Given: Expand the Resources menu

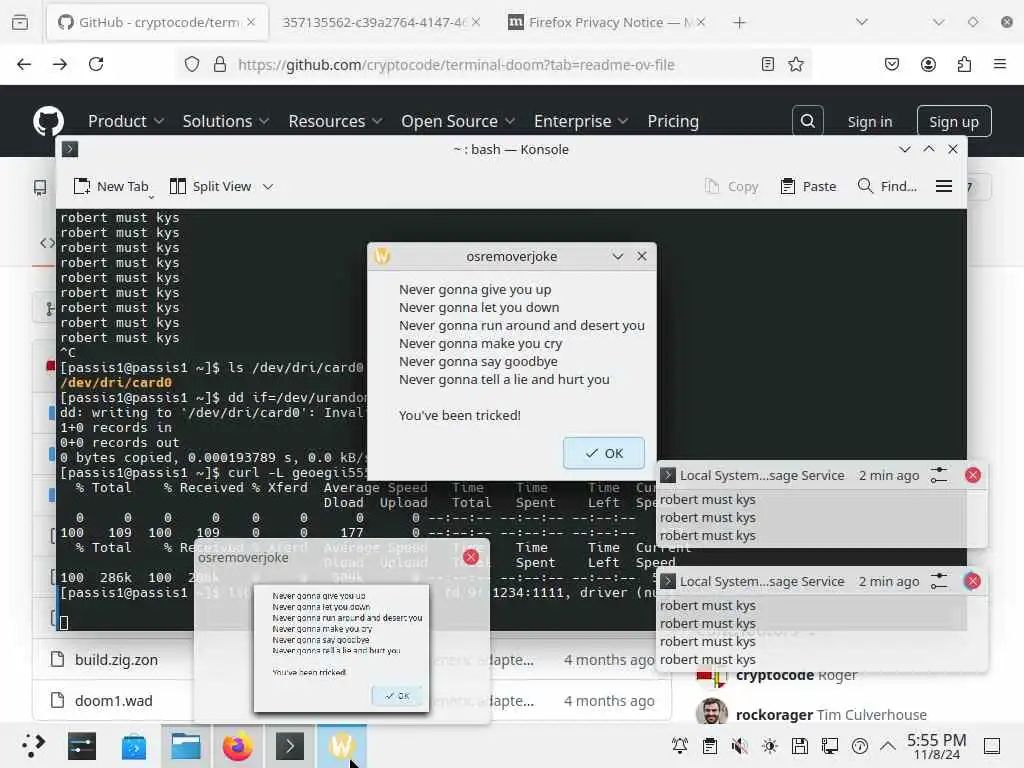Looking at the screenshot, I should pos(335,121).
